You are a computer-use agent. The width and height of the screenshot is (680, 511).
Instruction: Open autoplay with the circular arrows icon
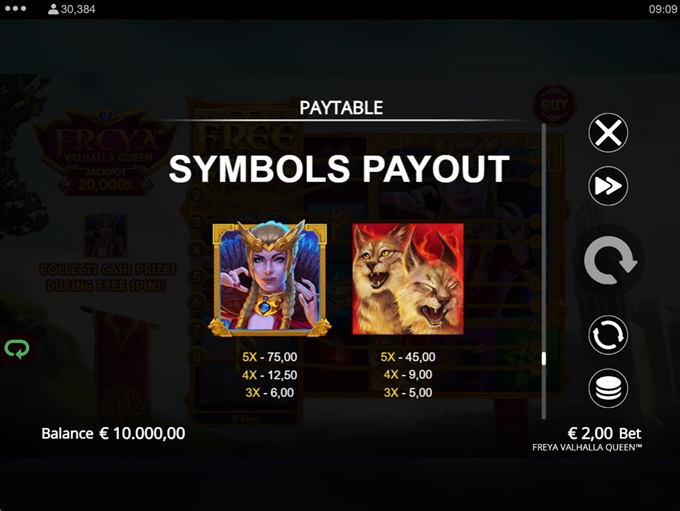click(608, 335)
